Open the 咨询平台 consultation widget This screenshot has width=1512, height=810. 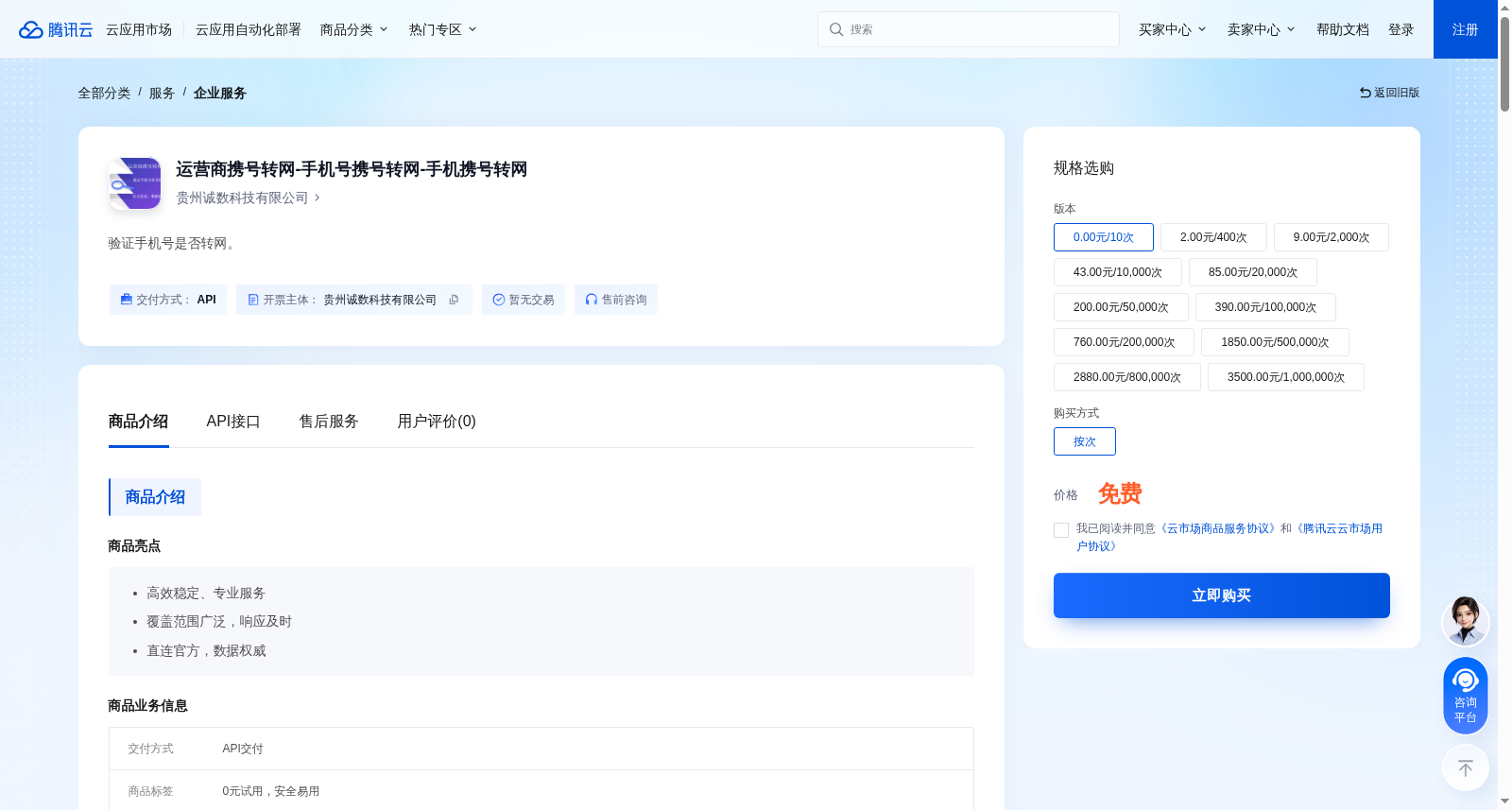[1466, 696]
